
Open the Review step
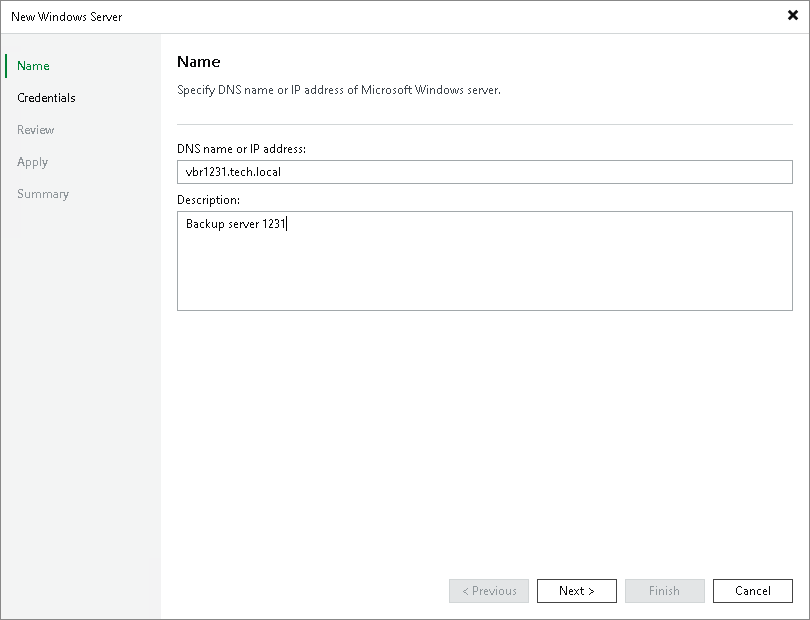click(36, 130)
